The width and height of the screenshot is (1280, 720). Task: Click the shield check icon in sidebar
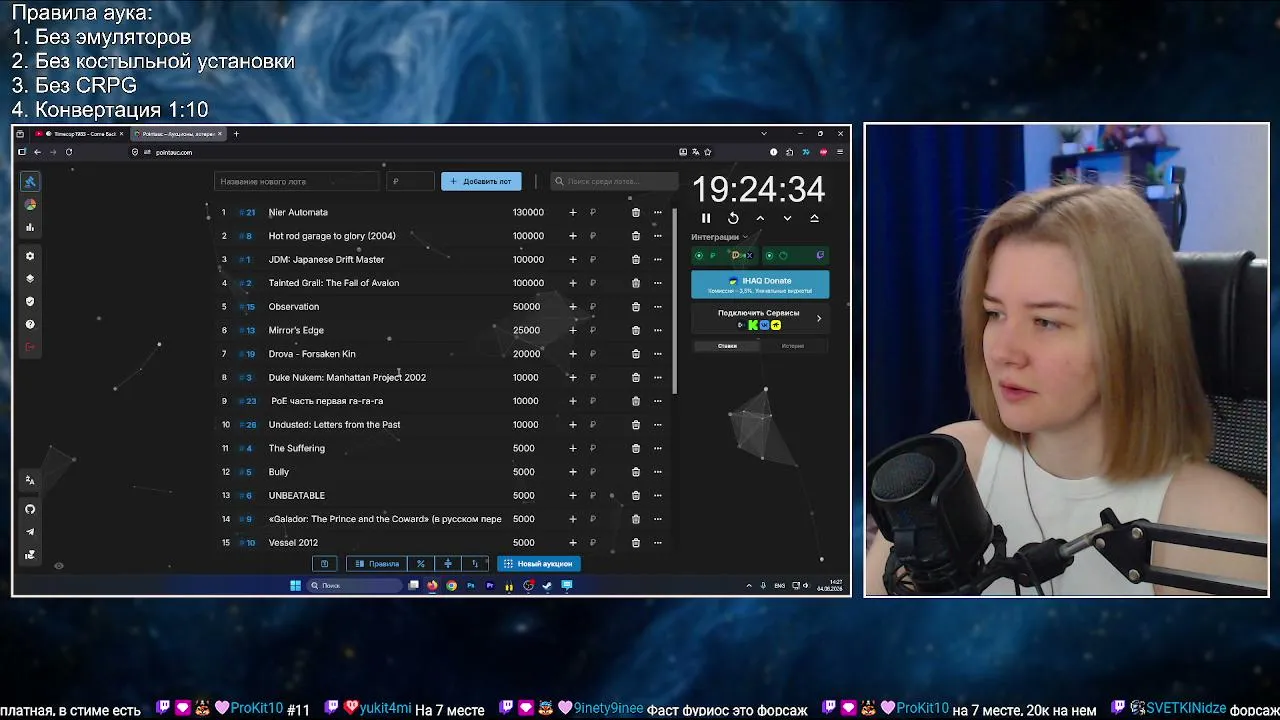click(30, 301)
